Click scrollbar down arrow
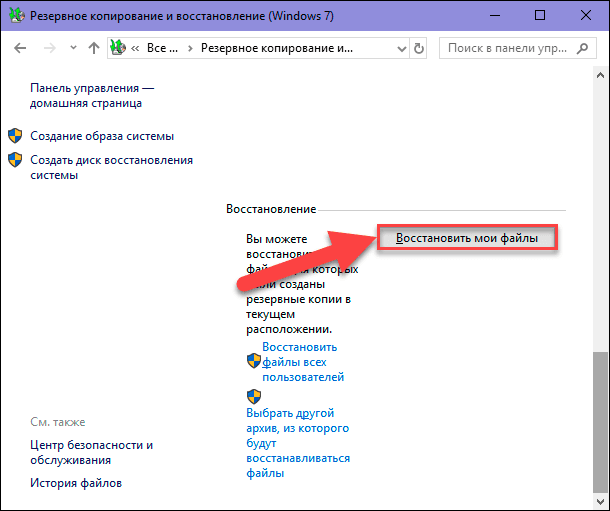Image resolution: width=610 pixels, height=511 pixels. coord(600,501)
